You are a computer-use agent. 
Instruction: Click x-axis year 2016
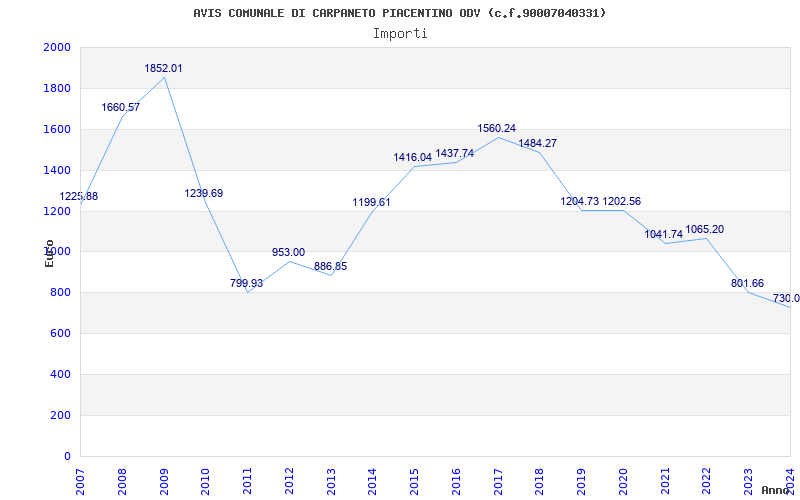point(456,481)
